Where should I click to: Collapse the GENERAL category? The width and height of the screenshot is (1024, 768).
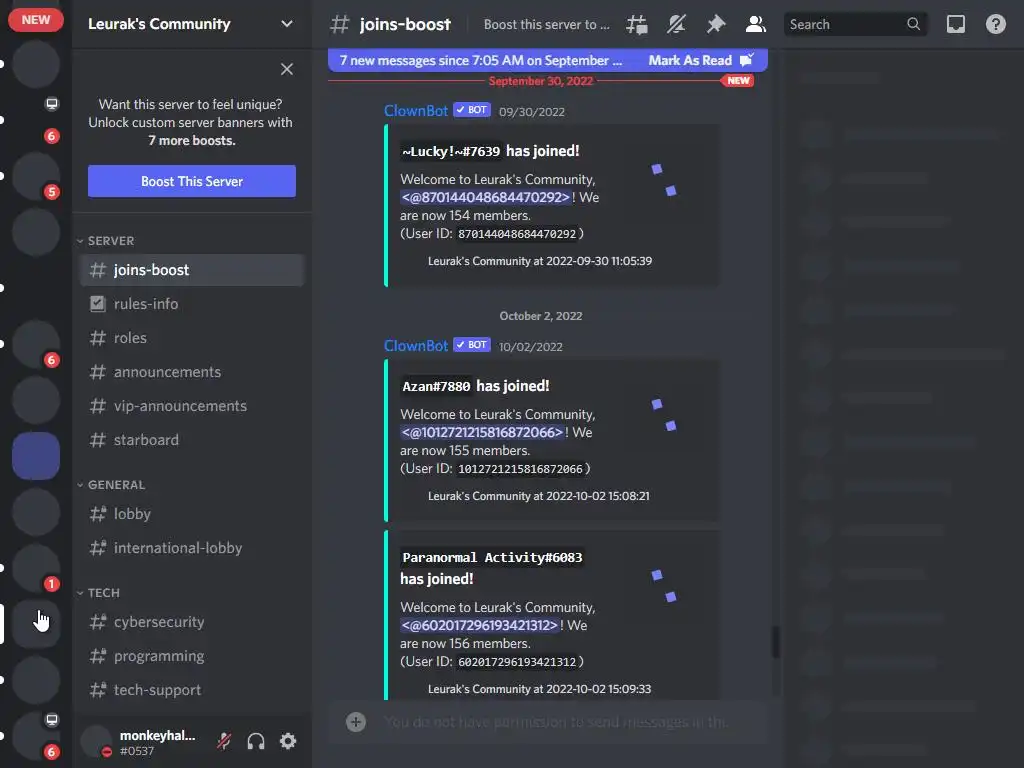coord(112,485)
